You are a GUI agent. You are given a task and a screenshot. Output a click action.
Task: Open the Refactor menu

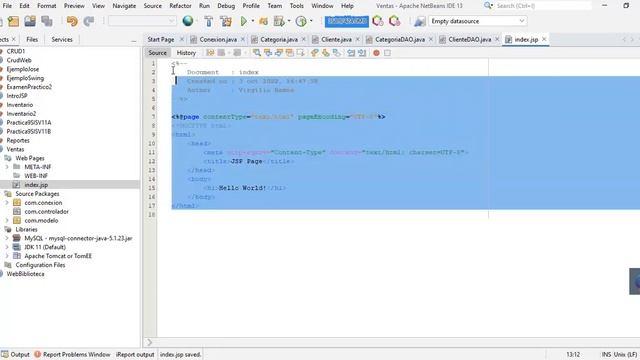(x=180, y=6)
